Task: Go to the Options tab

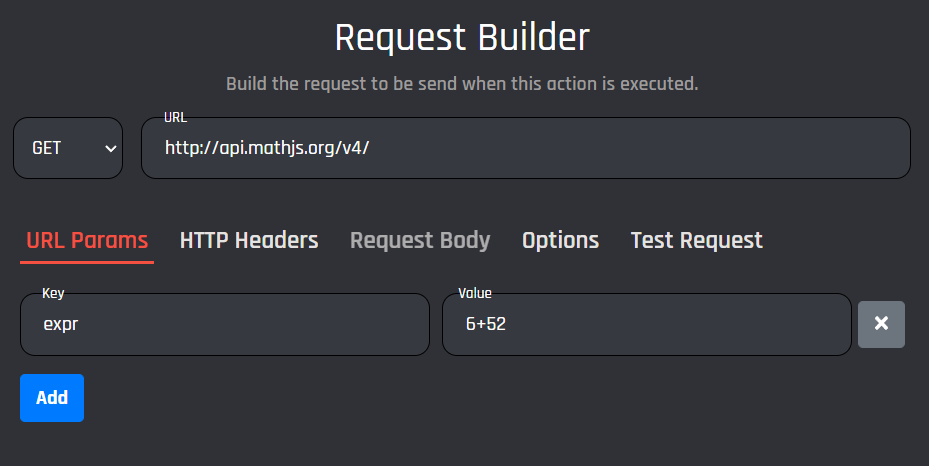Action: pyautogui.click(x=560, y=240)
